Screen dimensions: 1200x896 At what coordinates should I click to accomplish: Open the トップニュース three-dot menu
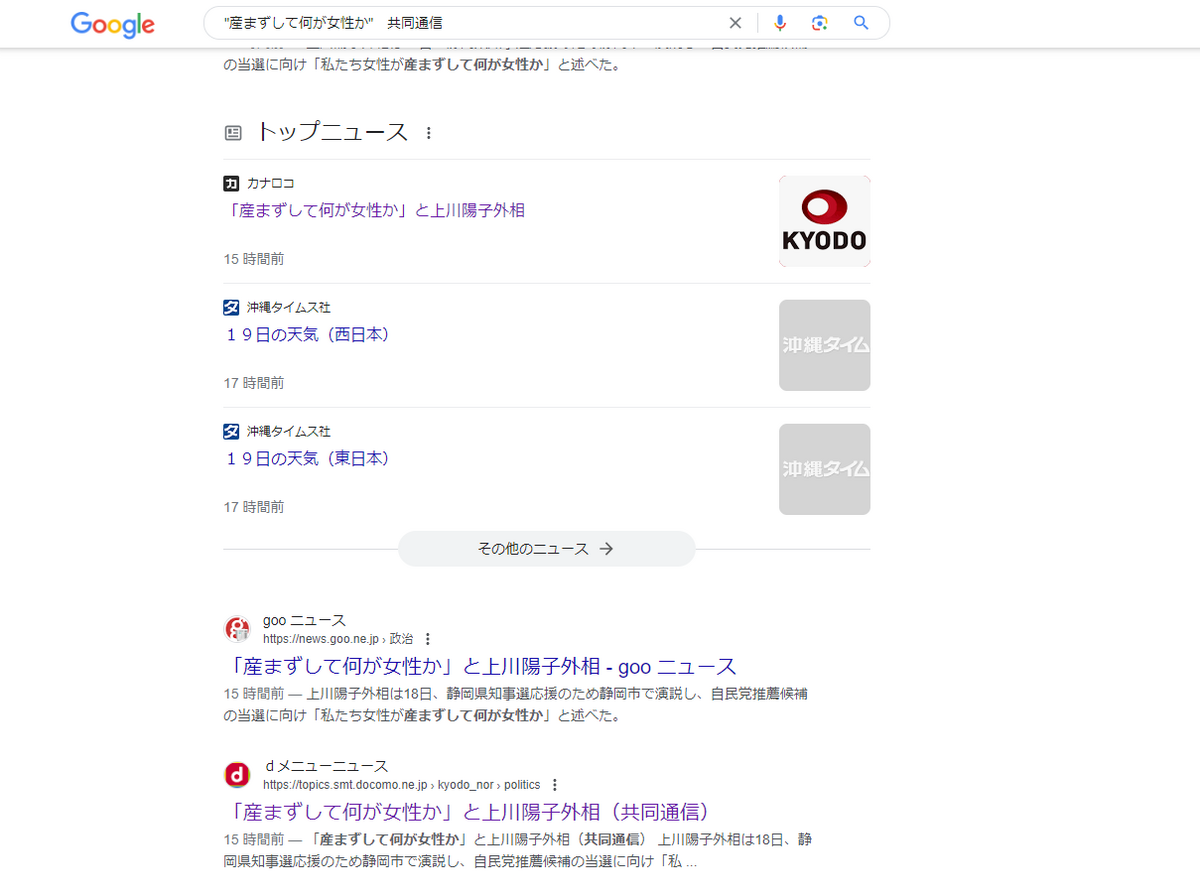[427, 131]
